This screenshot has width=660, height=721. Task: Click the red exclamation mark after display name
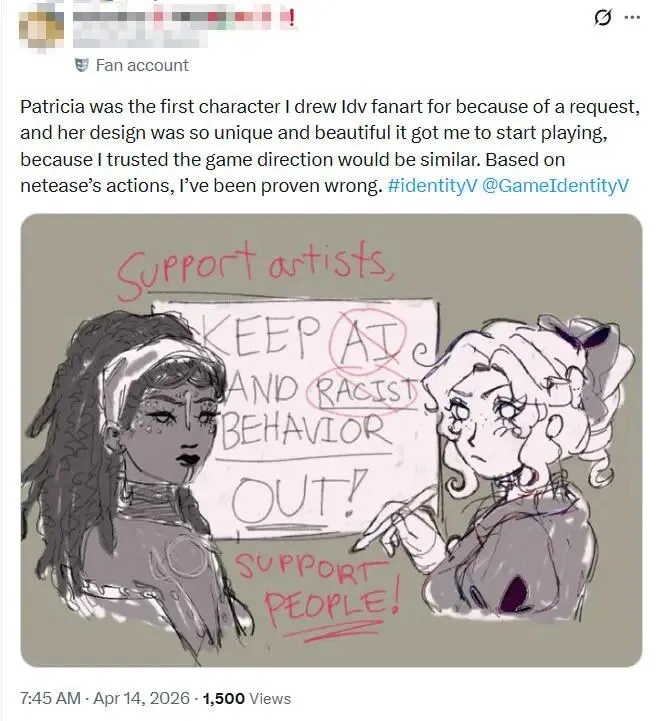point(291,18)
